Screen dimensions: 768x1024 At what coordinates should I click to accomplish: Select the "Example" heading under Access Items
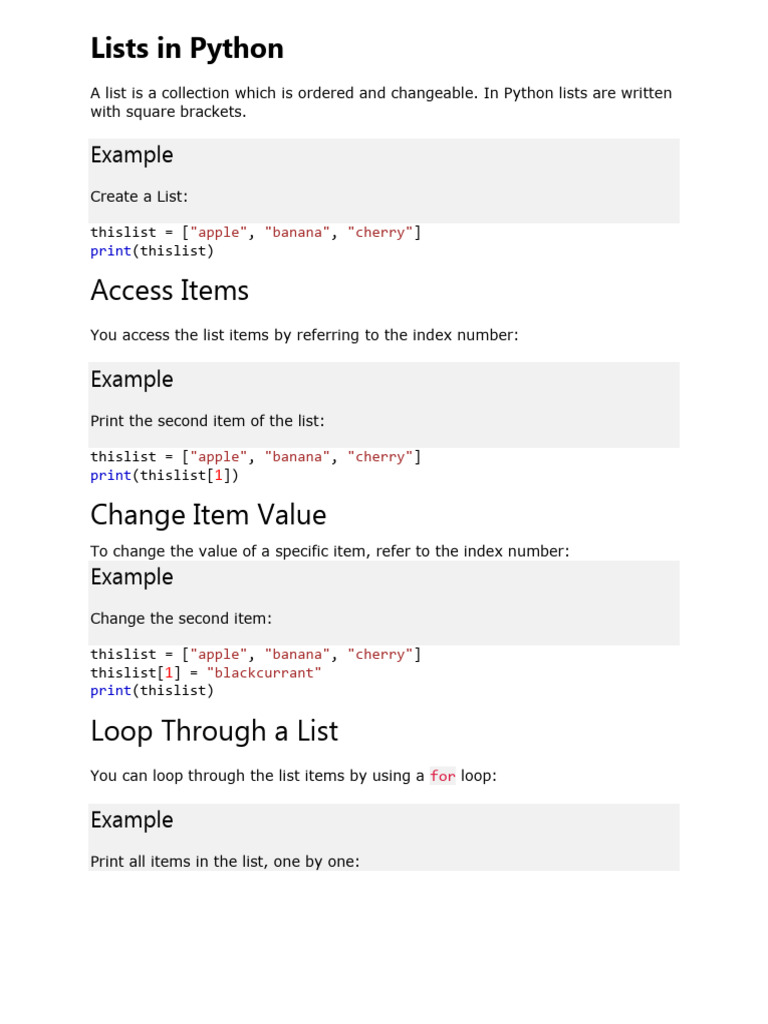[132, 380]
